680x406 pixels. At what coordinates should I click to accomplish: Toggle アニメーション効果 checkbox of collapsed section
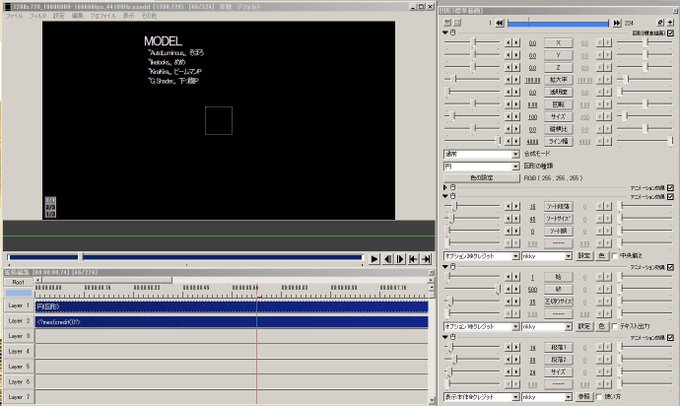[670, 188]
